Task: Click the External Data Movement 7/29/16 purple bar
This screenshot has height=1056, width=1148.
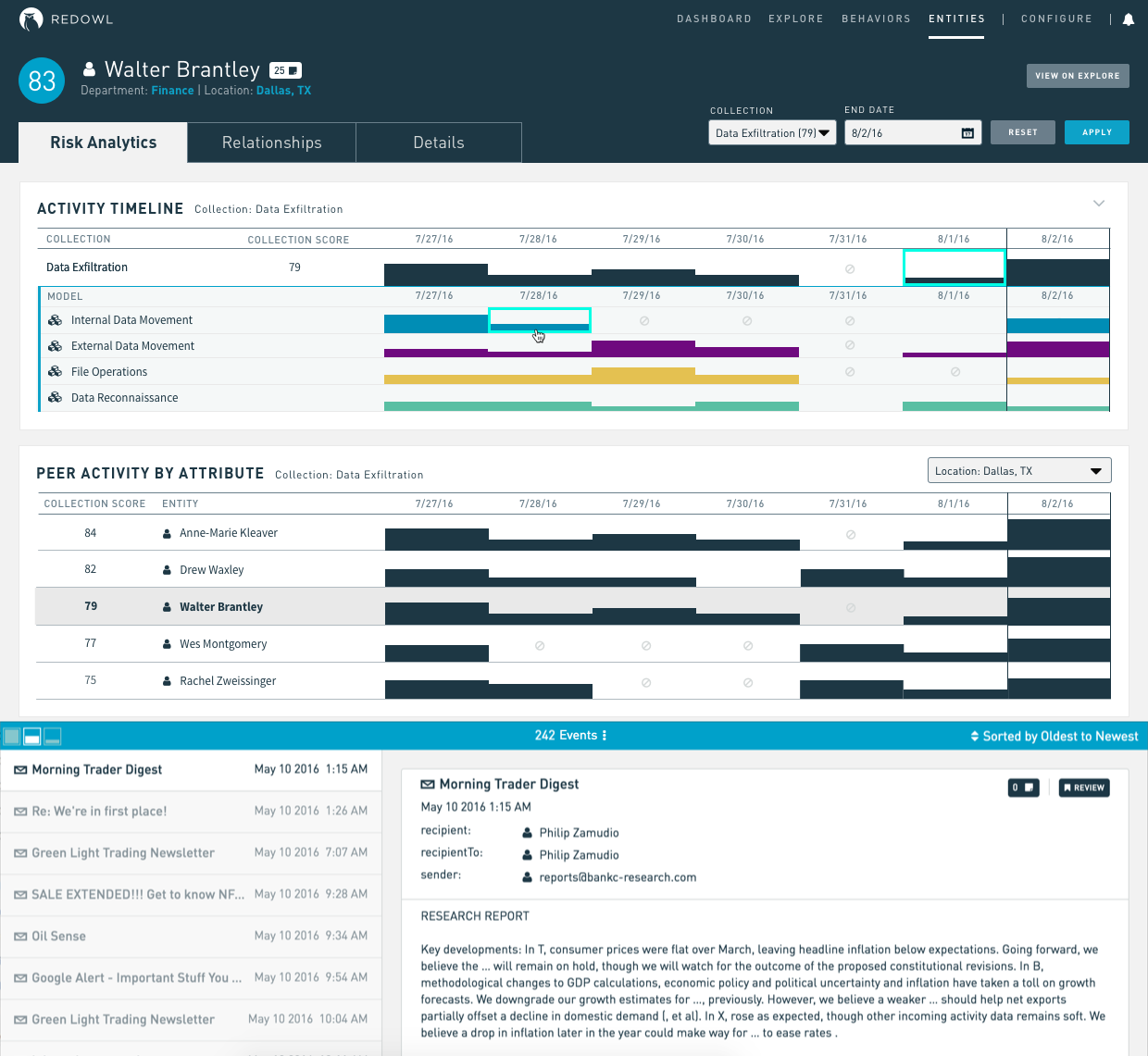Action: (643, 349)
